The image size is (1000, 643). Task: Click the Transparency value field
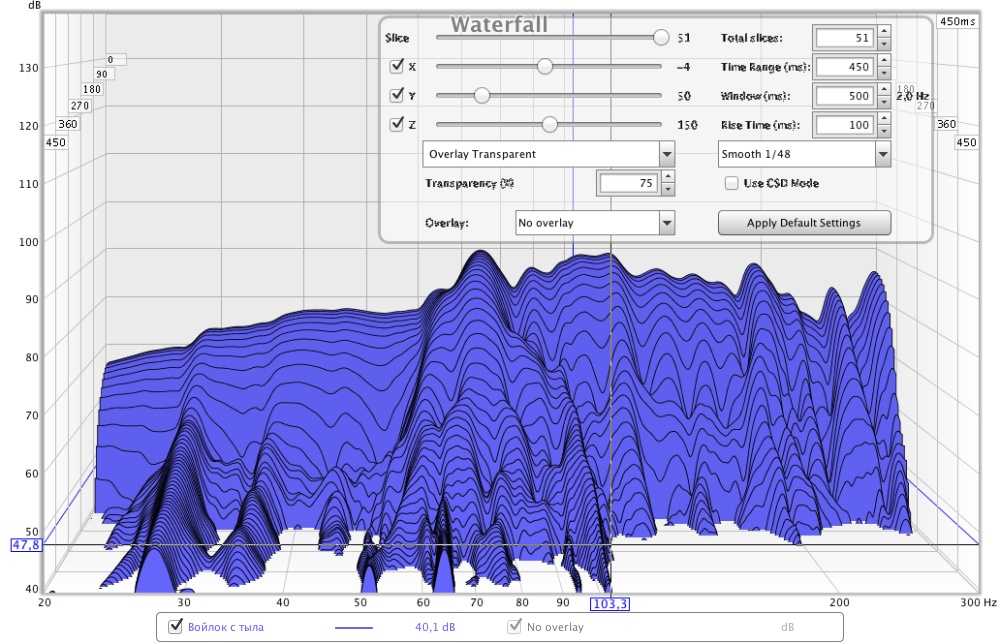pyautogui.click(x=627, y=184)
